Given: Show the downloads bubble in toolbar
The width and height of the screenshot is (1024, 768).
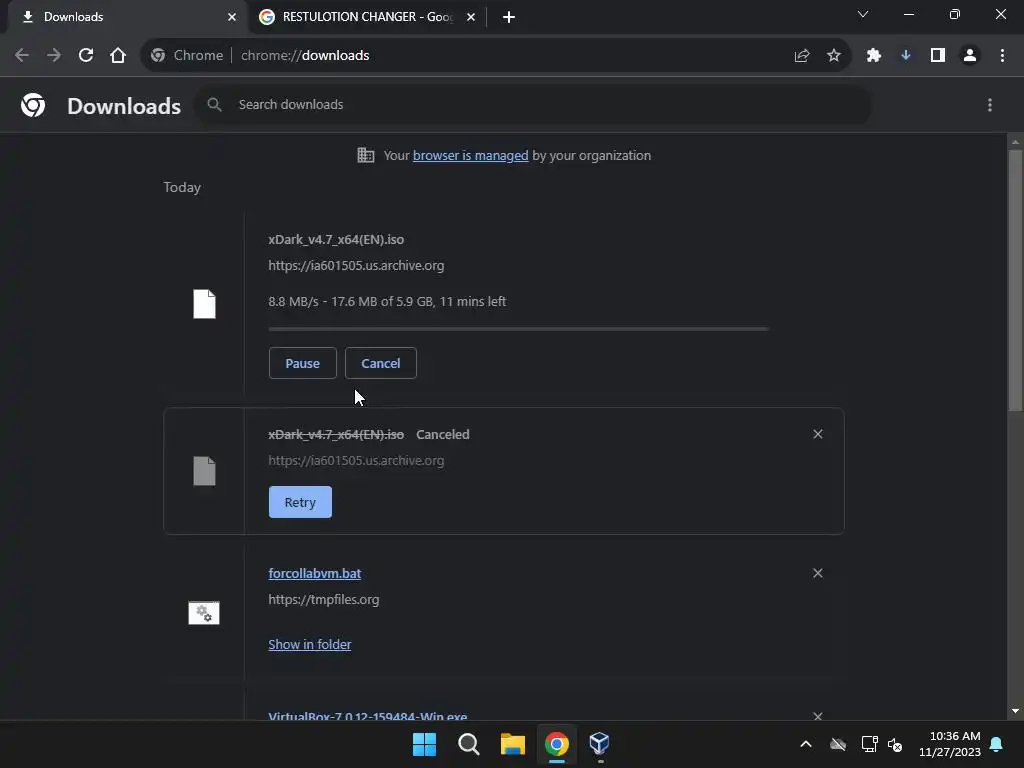Looking at the screenshot, I should (x=906, y=56).
